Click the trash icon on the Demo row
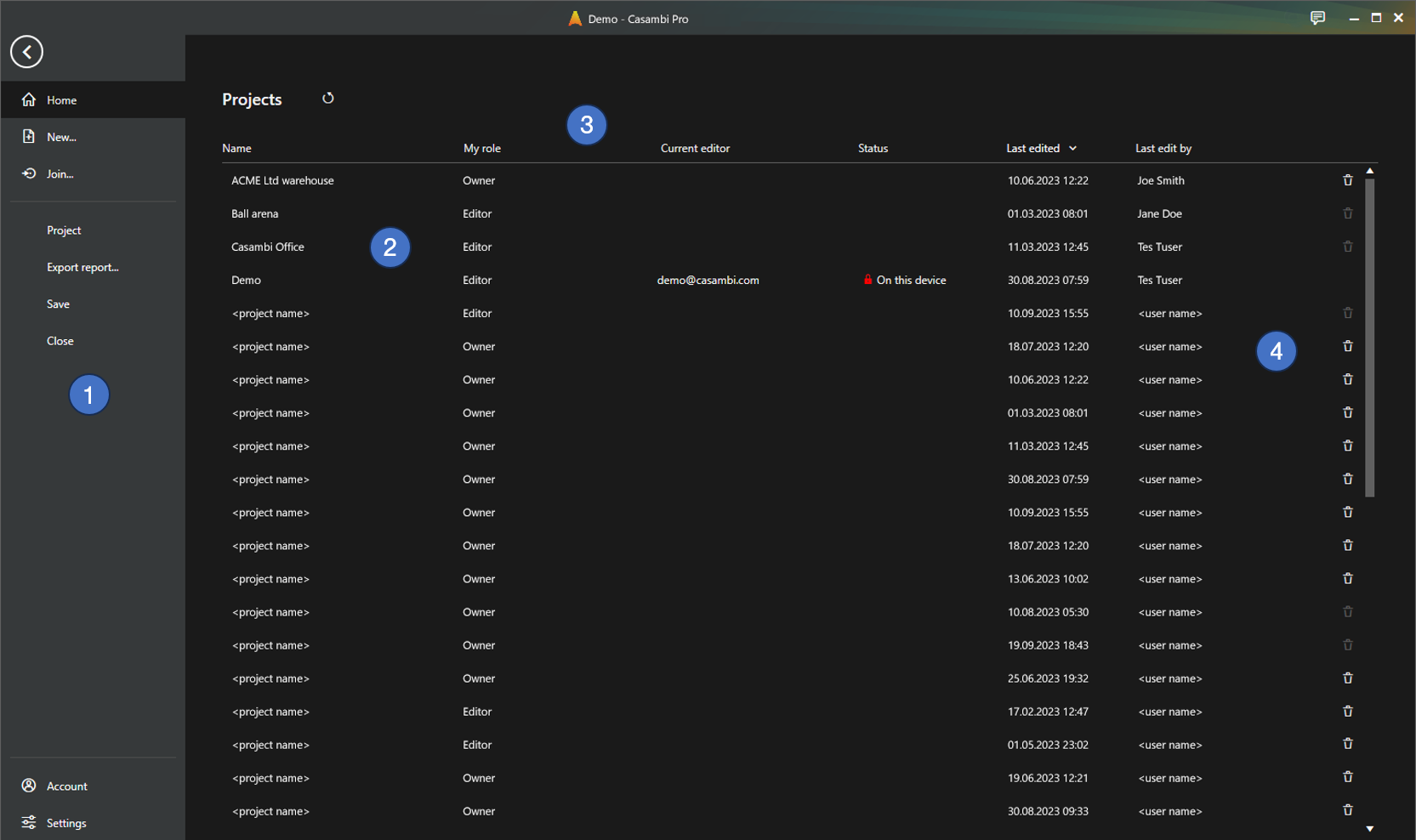This screenshot has width=1416, height=840. click(x=1348, y=279)
